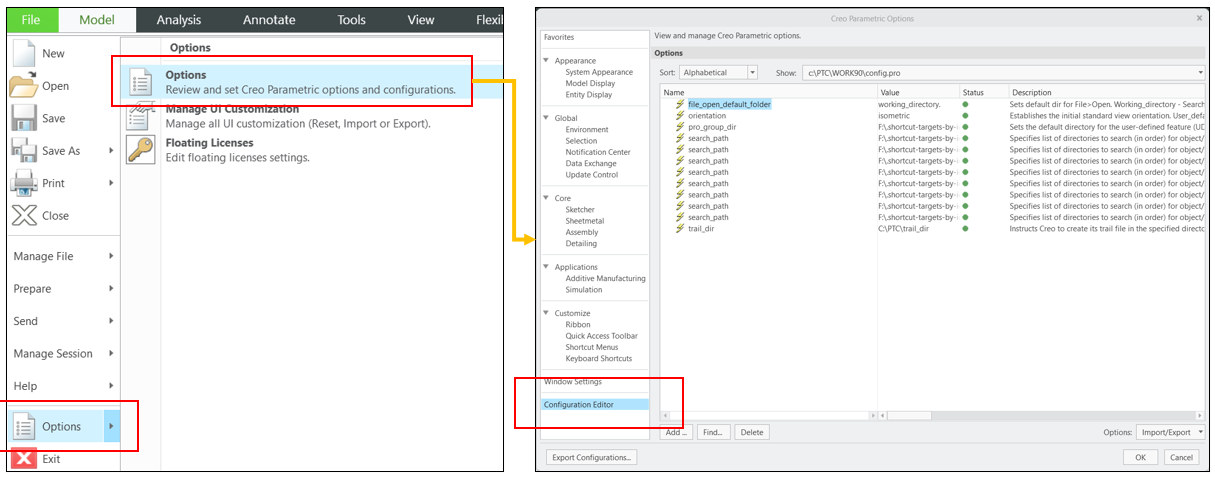Select Quick Access Toolbar under Customize
This screenshot has height=477, width=1215.
coord(601,336)
